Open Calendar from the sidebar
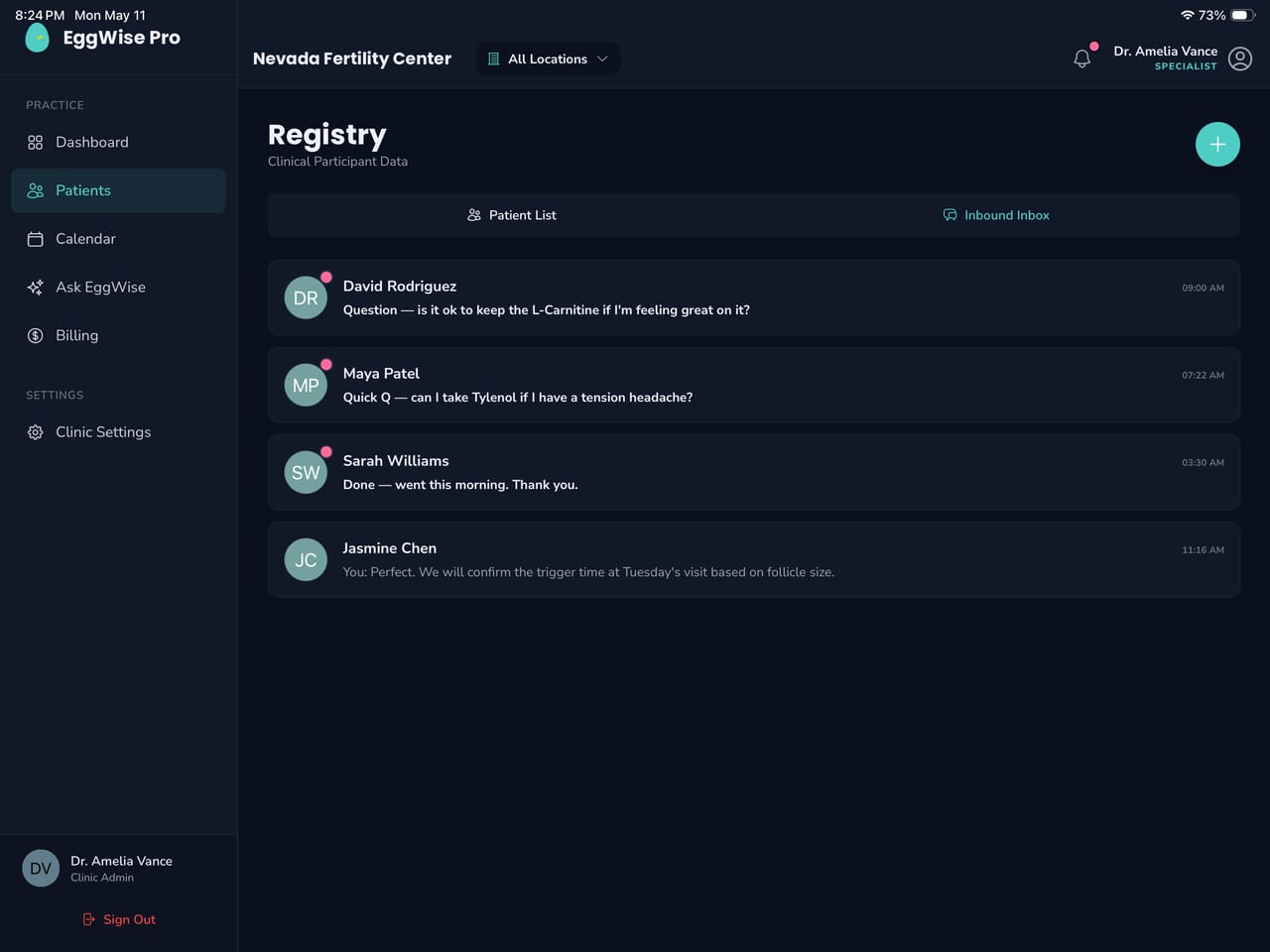The height and width of the screenshot is (952, 1270). (118, 239)
